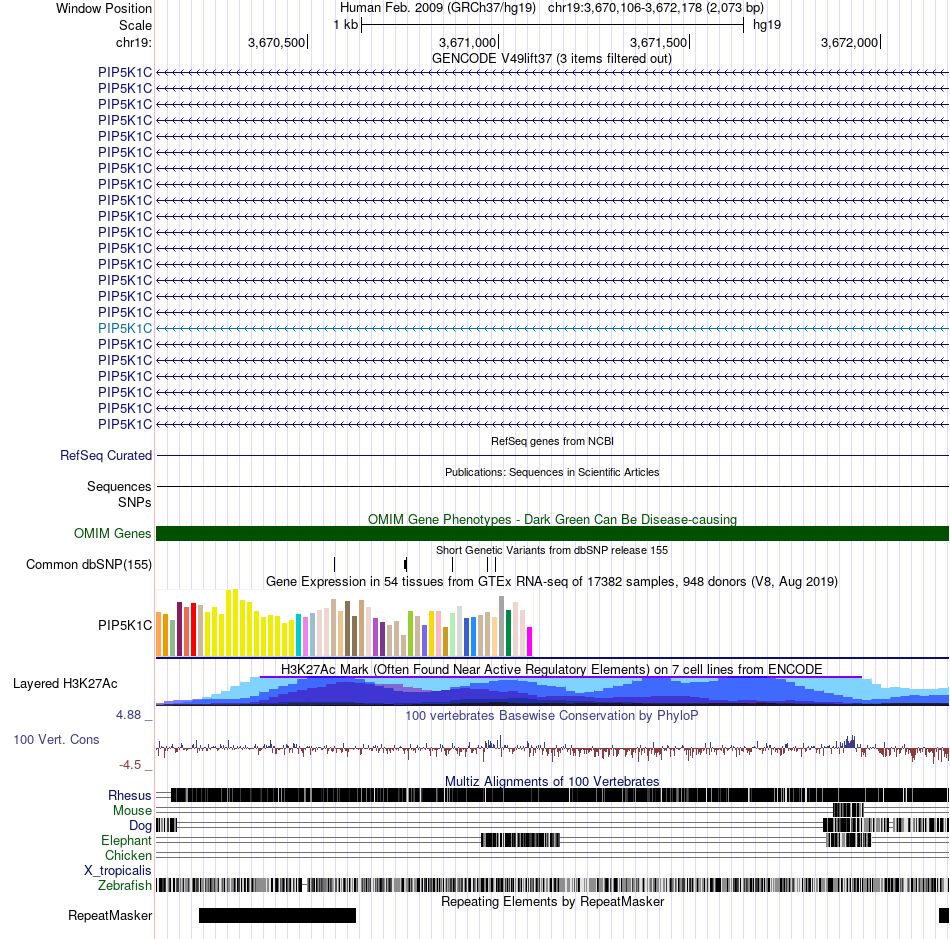Image resolution: width=950 pixels, height=939 pixels.
Task: Open Publications: Sequences in Scientific Articles title
Action: coord(552,472)
